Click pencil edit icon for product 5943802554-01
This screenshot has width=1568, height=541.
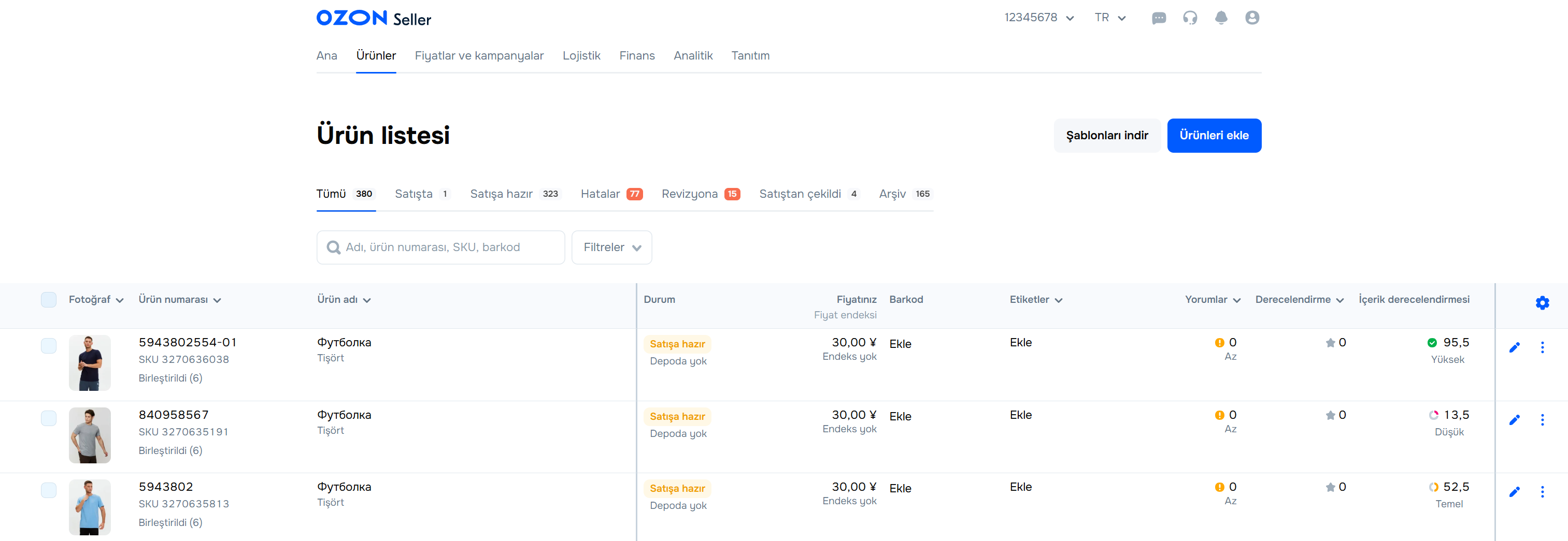tap(1515, 348)
